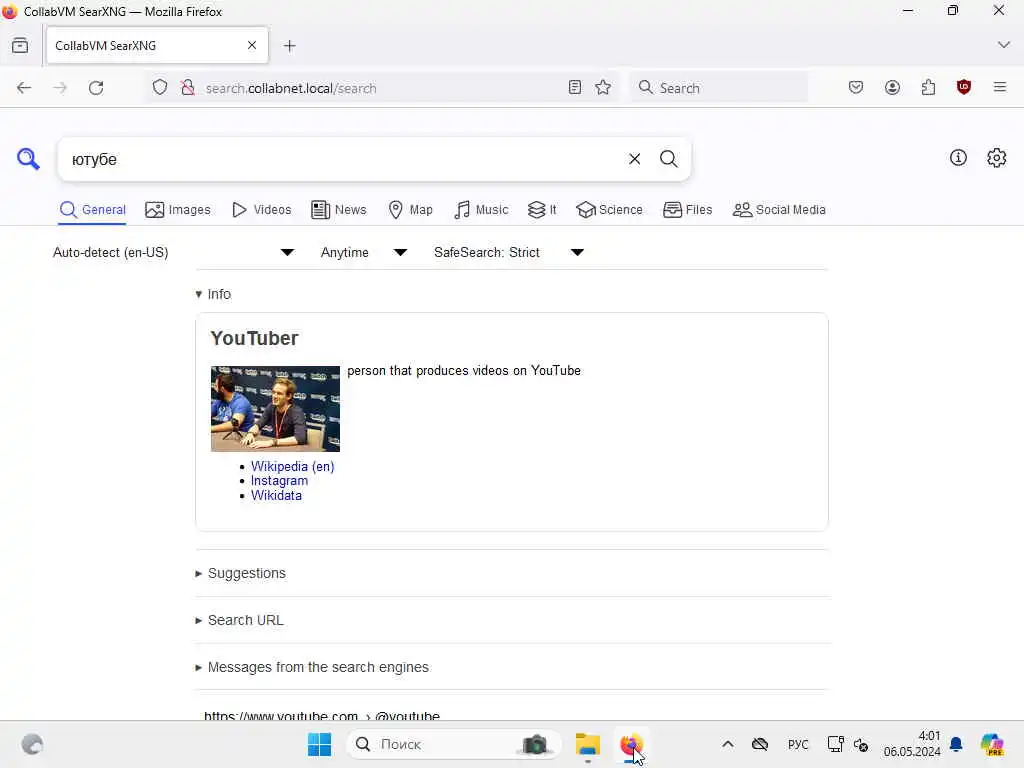Click the weather widget icon on the taskbar

tap(32, 744)
